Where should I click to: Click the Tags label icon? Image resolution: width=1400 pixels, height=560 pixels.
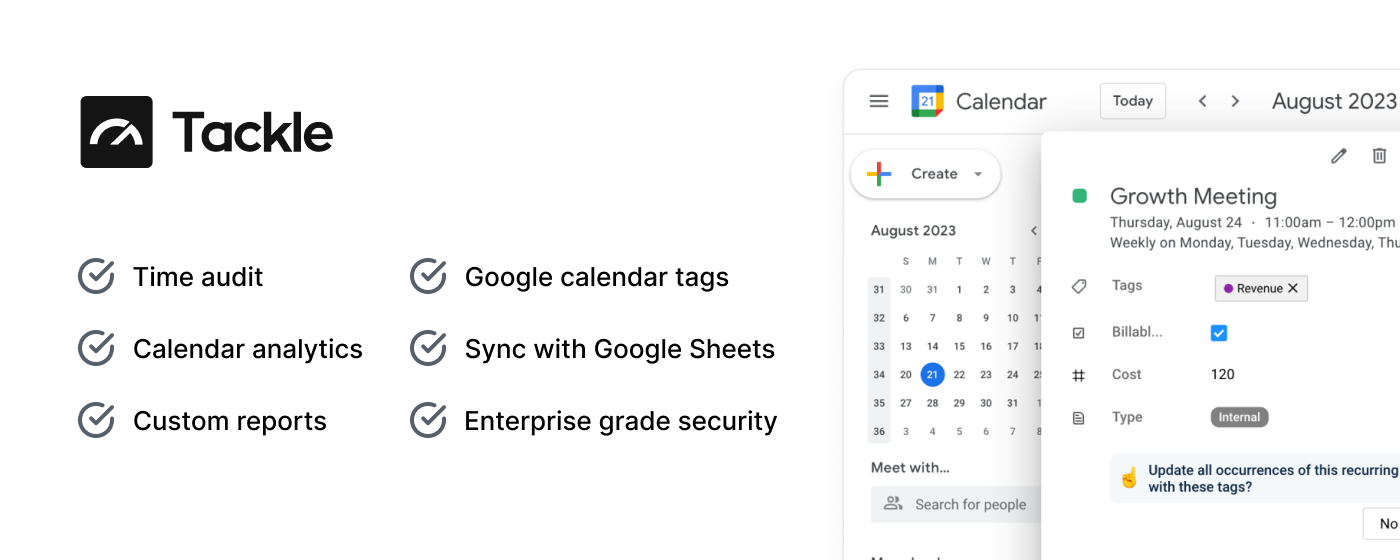pyautogui.click(x=1079, y=287)
